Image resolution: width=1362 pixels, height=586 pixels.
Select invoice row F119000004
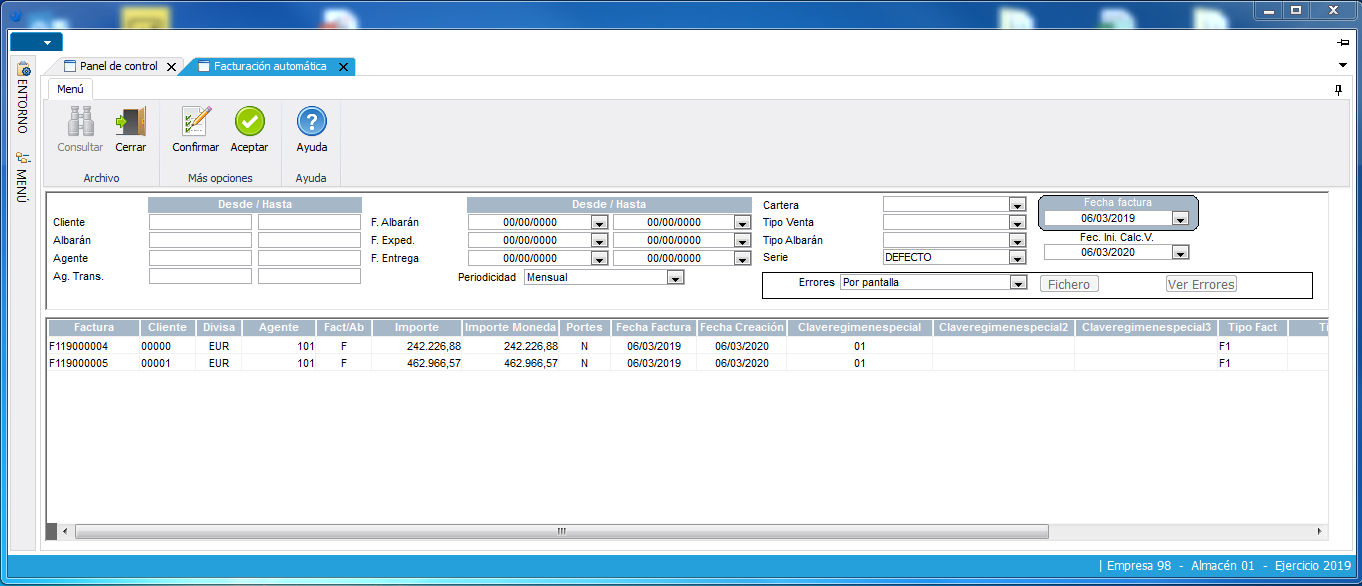point(687,346)
